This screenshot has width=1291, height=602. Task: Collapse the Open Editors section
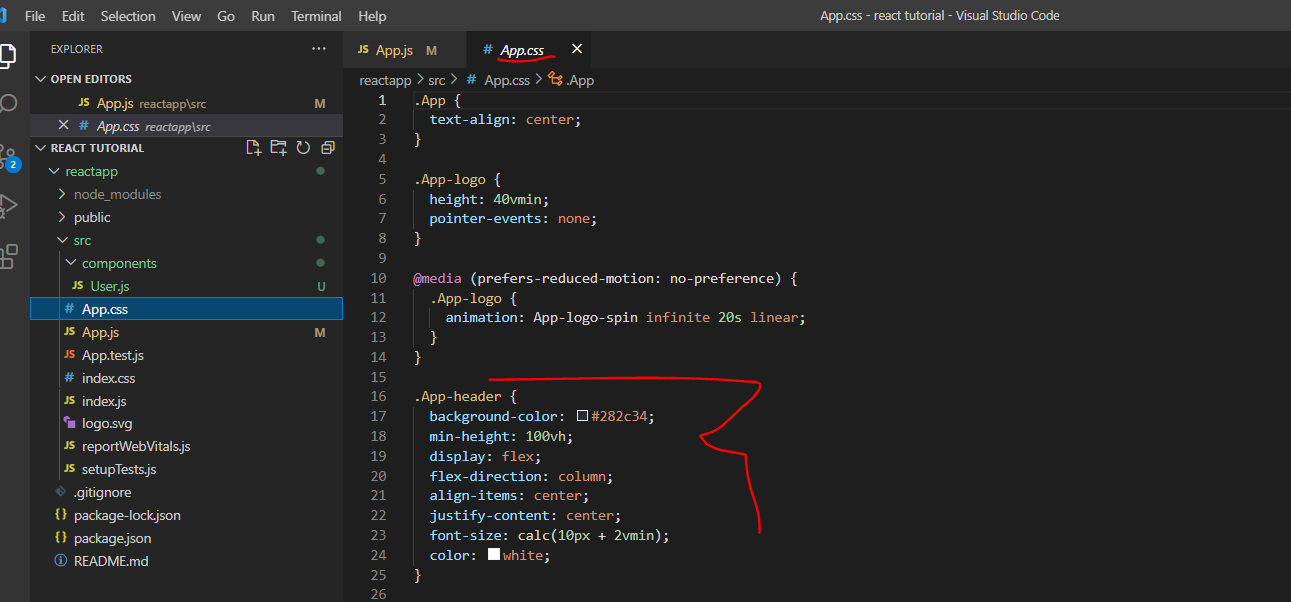pyautogui.click(x=41, y=79)
